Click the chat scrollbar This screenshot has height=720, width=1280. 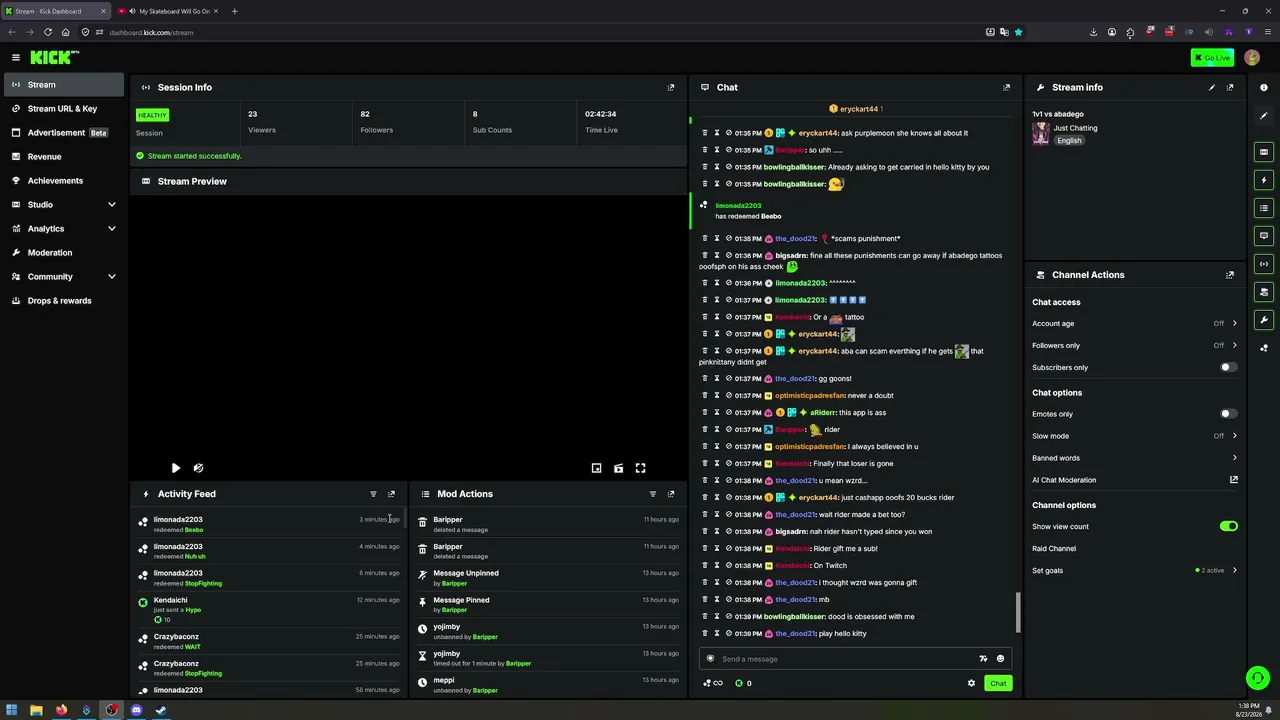point(1018,612)
